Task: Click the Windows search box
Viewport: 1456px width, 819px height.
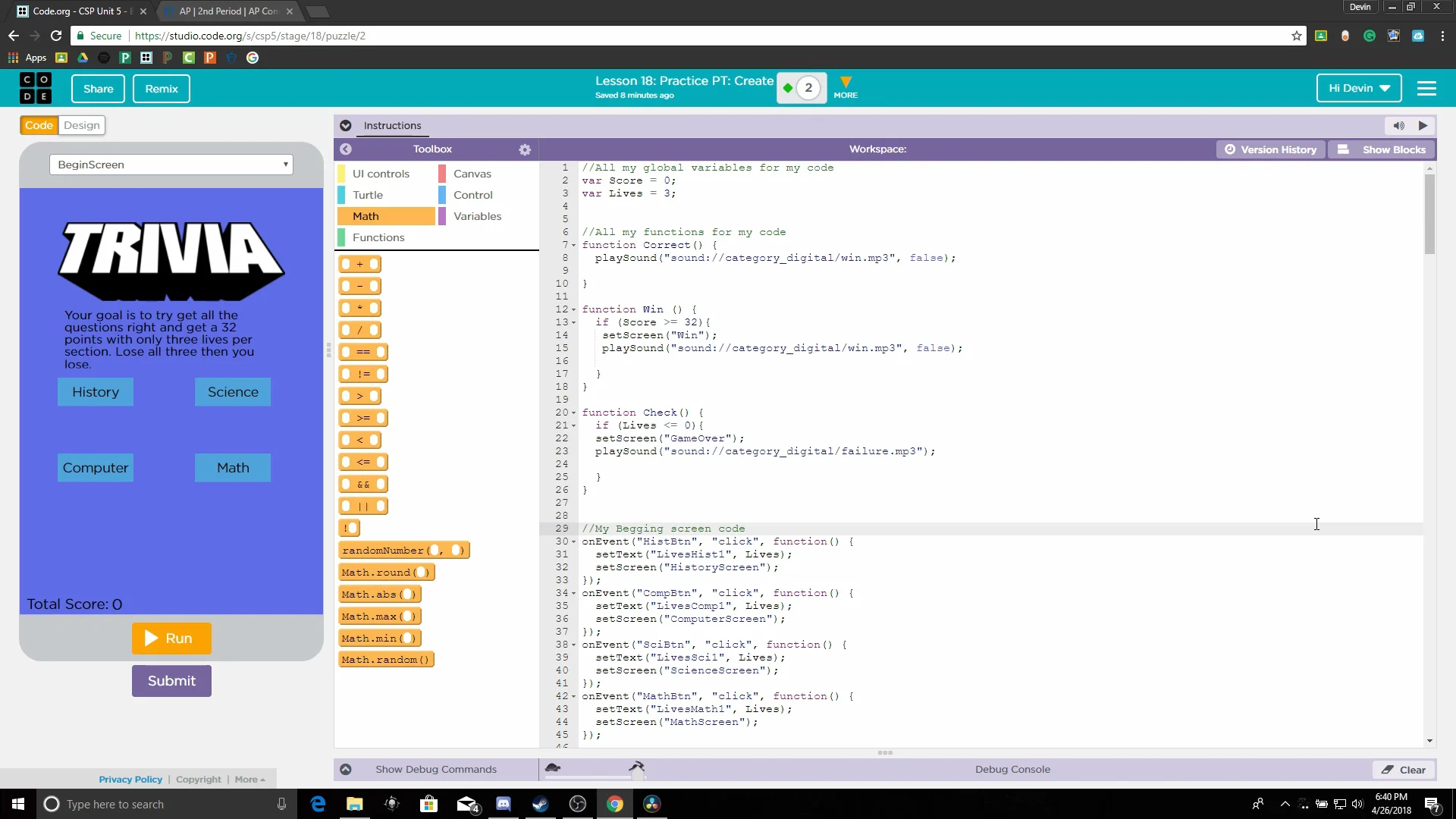Action: 152,804
